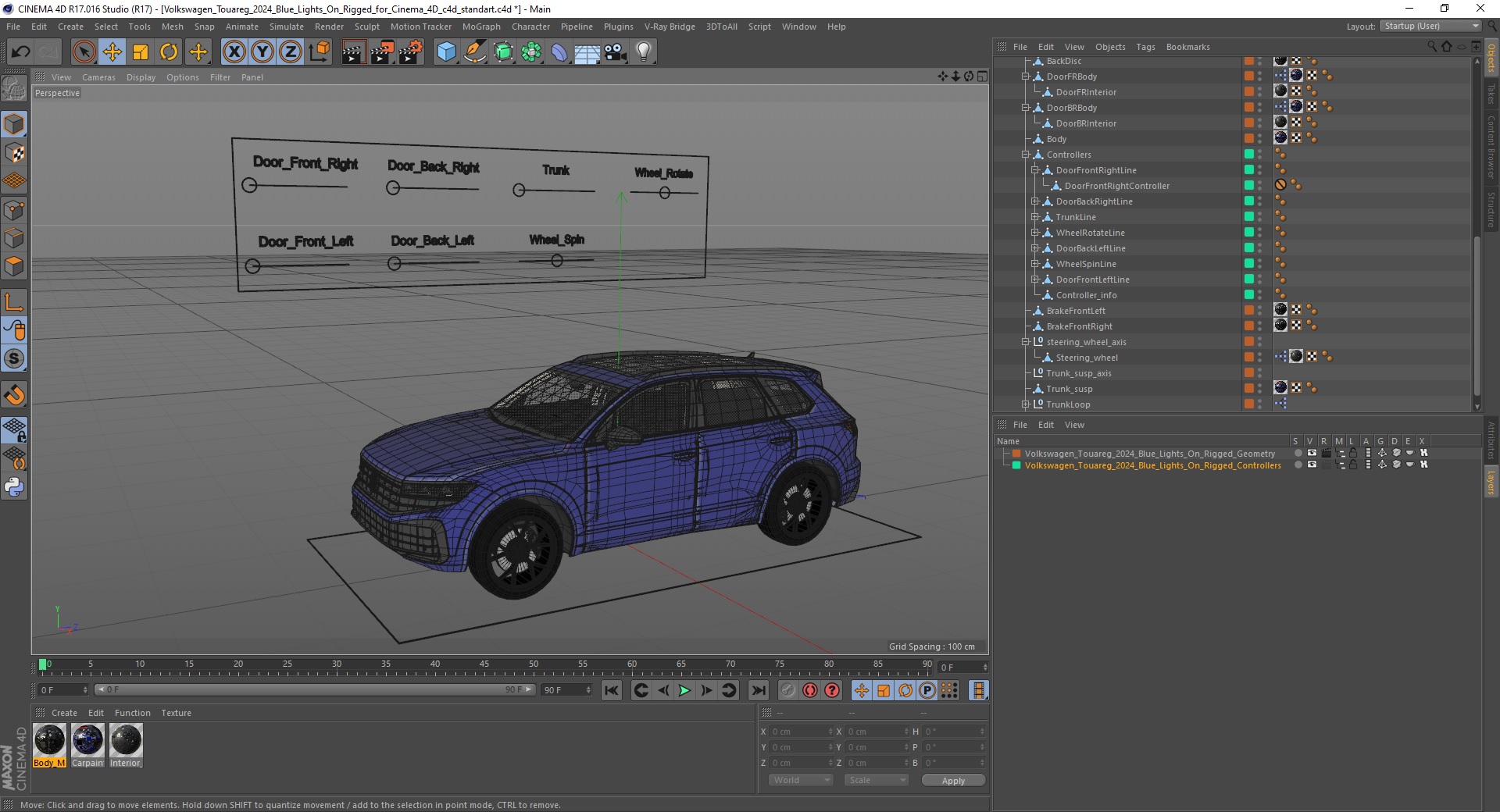Play the animation forward

click(684, 690)
